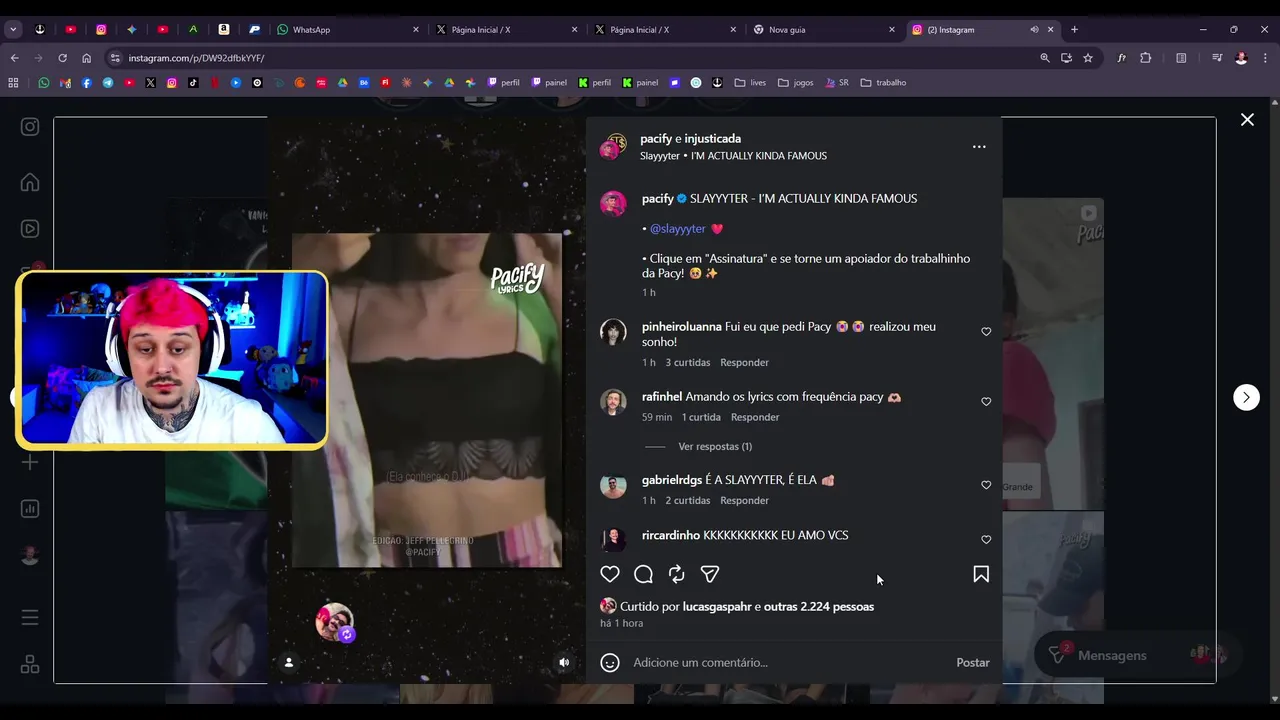The height and width of the screenshot is (720, 1280).
Task: Open the audio link 'Slayyyter • I'M ACTUALLY KINDA FAMOUS'
Action: tap(733, 156)
